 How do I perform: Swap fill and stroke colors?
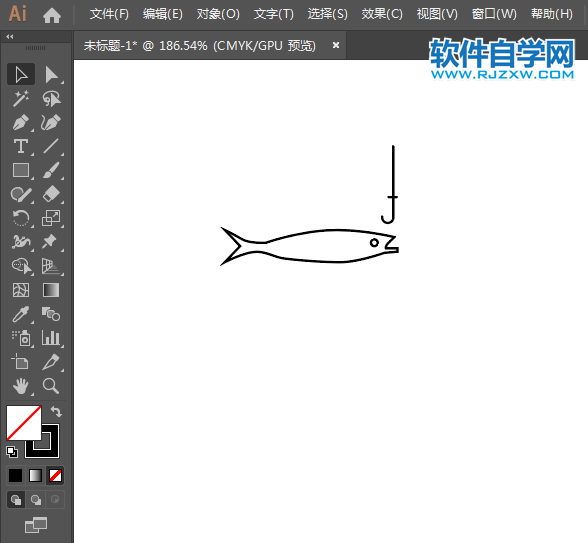click(x=56, y=412)
